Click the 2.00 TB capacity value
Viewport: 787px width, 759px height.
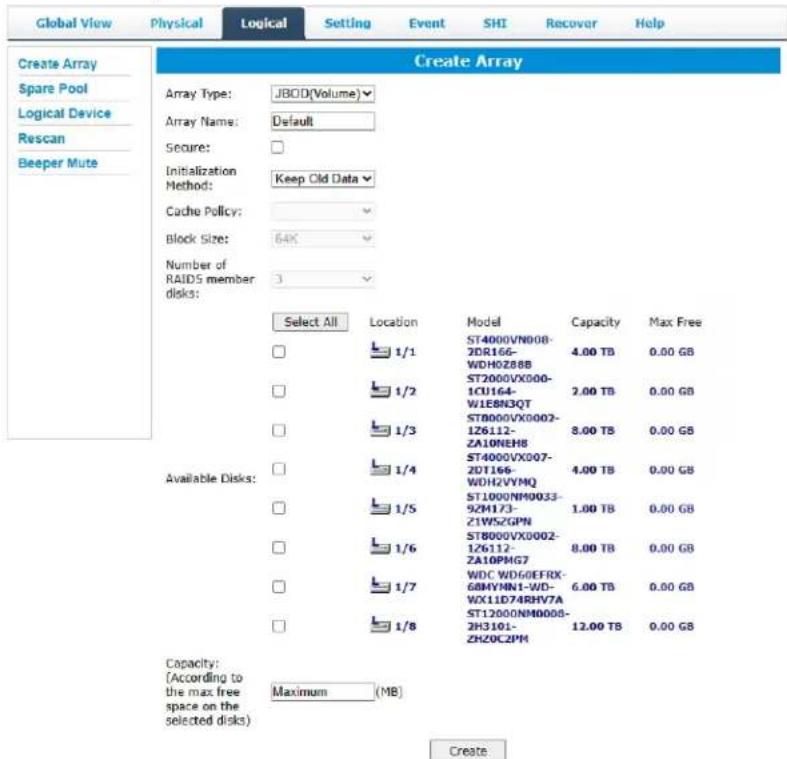click(x=593, y=391)
